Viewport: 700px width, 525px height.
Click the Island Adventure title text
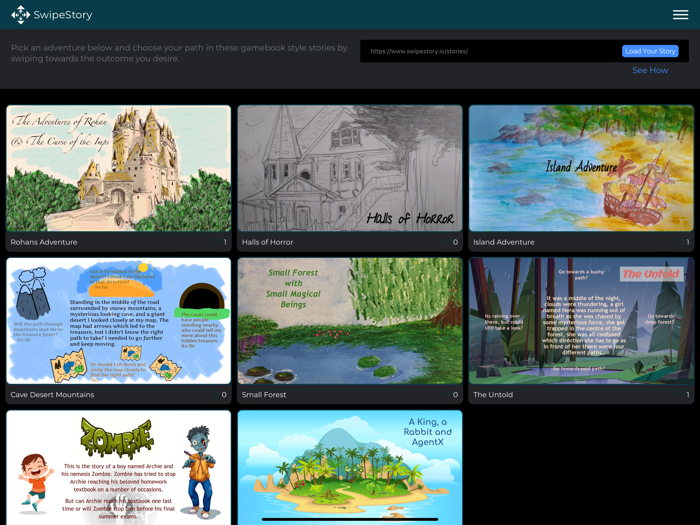pyautogui.click(x=504, y=242)
